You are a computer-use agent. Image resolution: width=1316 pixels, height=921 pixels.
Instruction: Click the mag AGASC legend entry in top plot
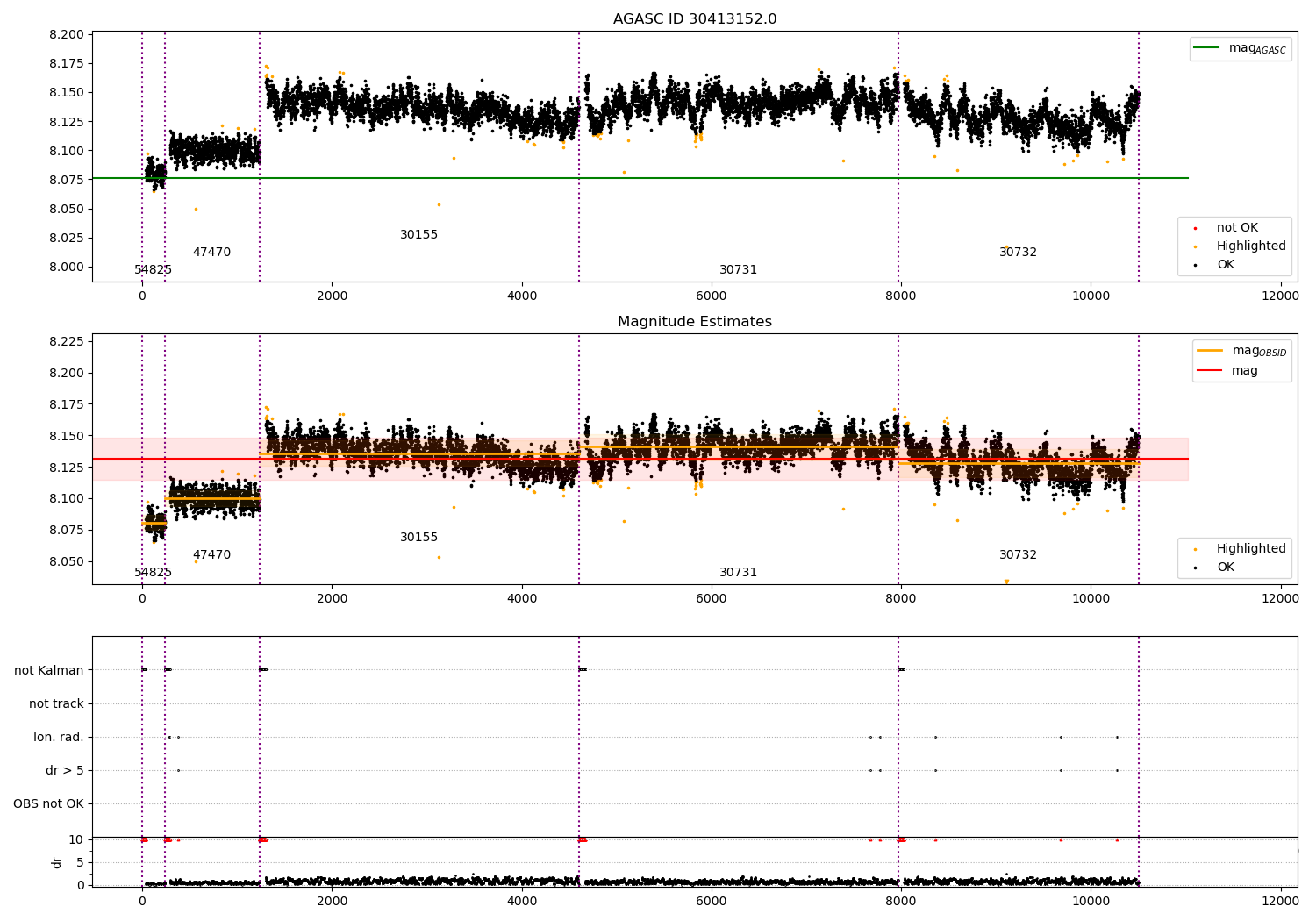tap(1241, 48)
